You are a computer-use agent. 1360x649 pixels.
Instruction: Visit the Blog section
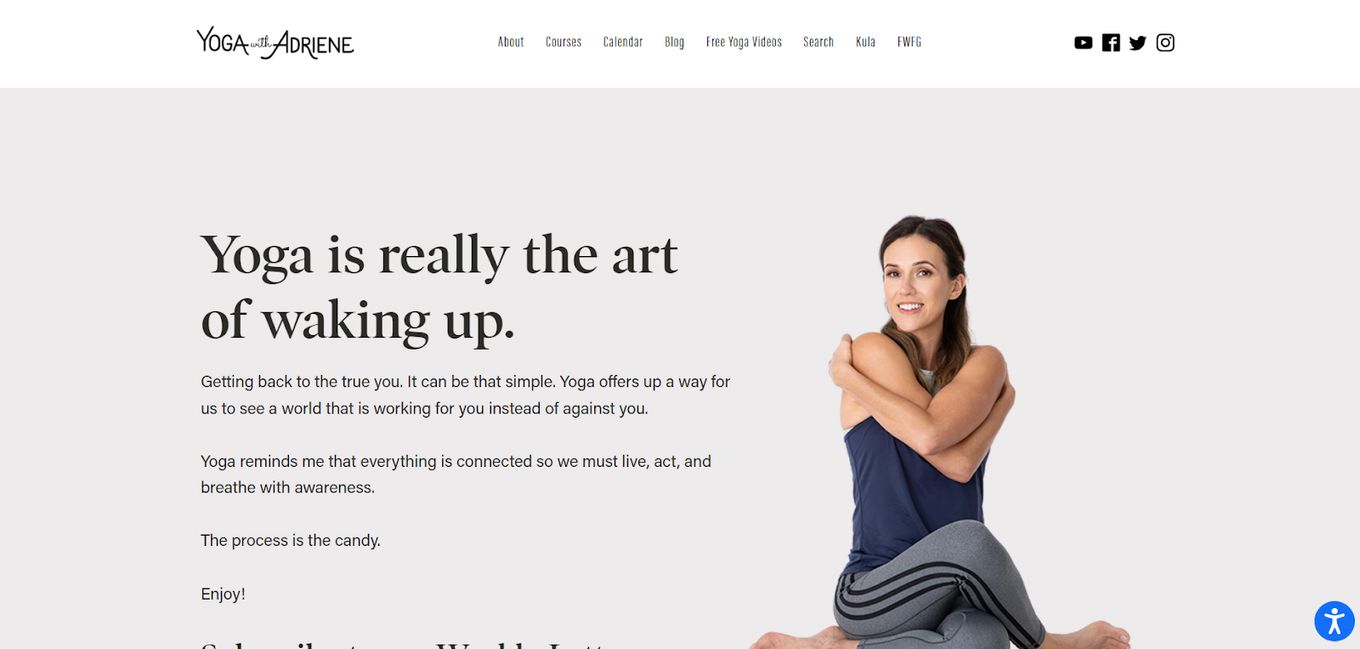click(674, 42)
